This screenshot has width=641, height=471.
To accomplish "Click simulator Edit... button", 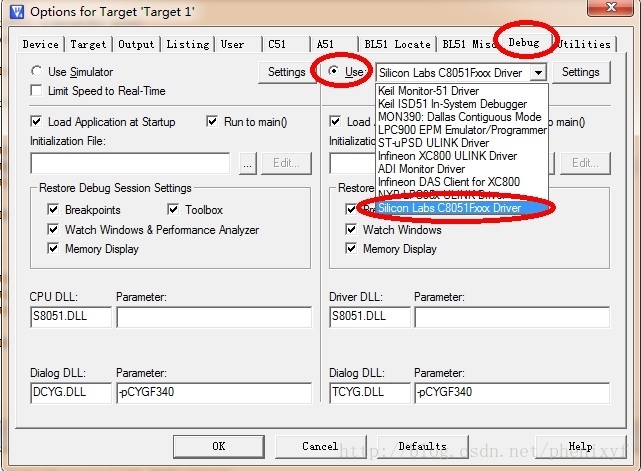I will coord(286,164).
